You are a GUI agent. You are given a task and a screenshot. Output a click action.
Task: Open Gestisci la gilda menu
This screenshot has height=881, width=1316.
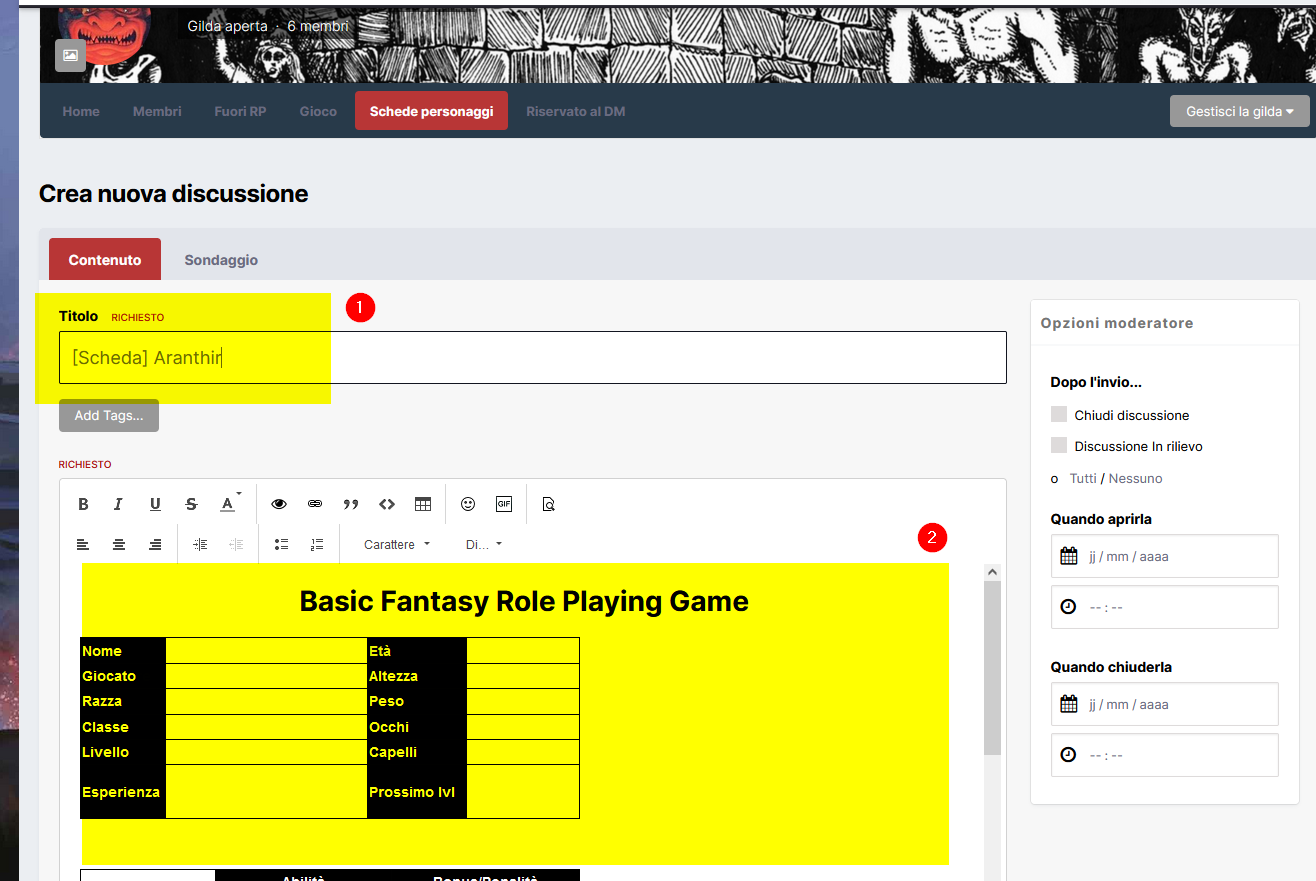1239,111
